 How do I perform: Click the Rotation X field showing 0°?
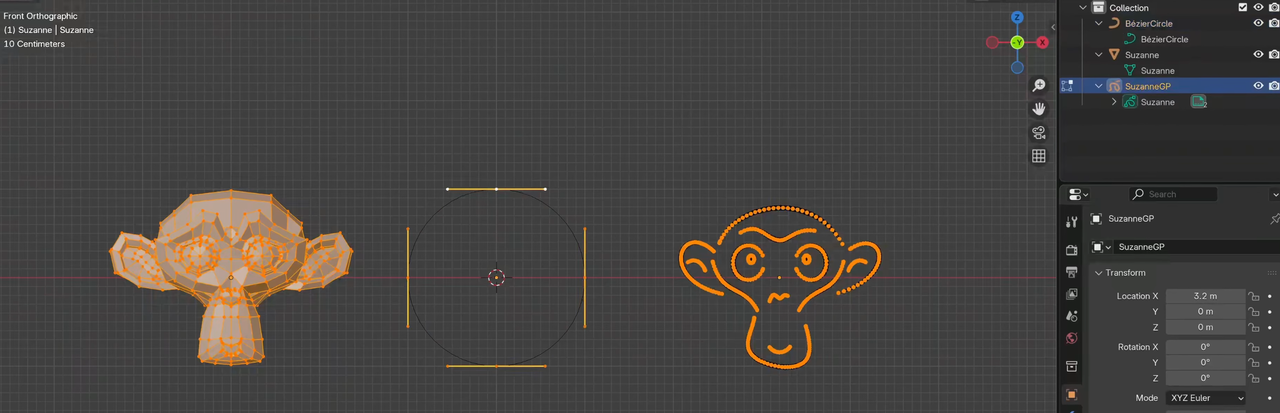point(1205,347)
